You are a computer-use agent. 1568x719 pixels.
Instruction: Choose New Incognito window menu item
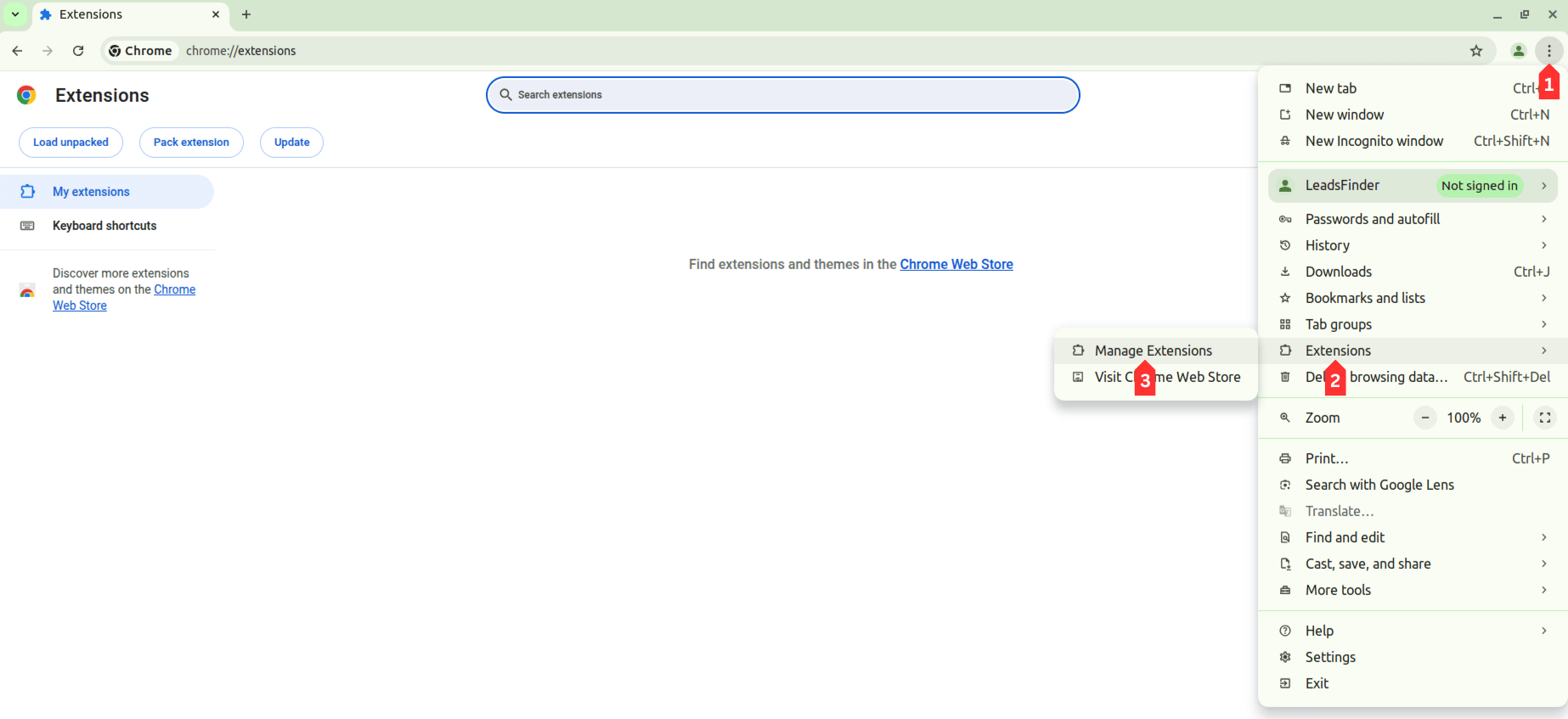pyautogui.click(x=1373, y=141)
